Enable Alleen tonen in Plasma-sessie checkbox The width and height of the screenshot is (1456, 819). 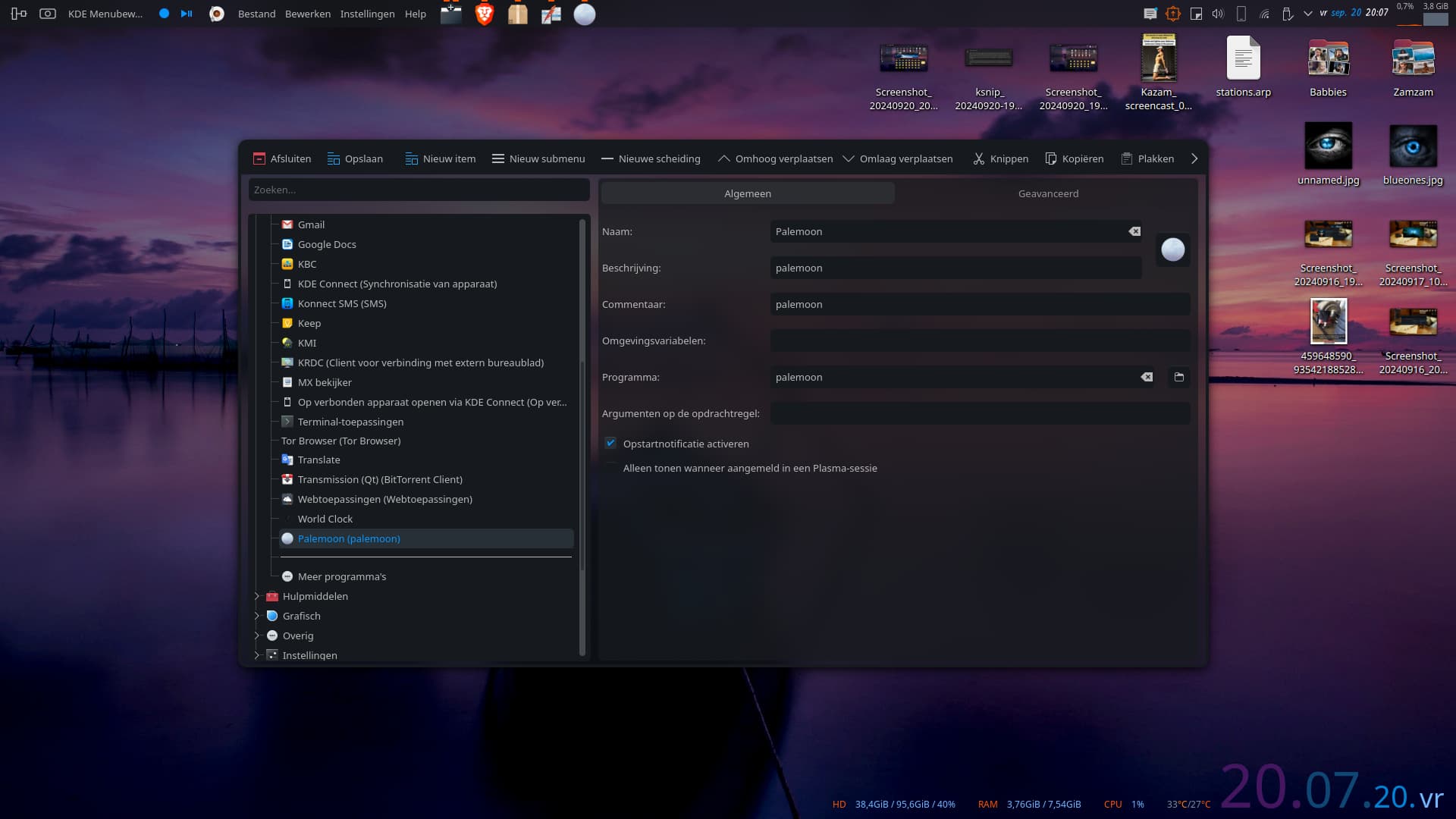pos(610,468)
